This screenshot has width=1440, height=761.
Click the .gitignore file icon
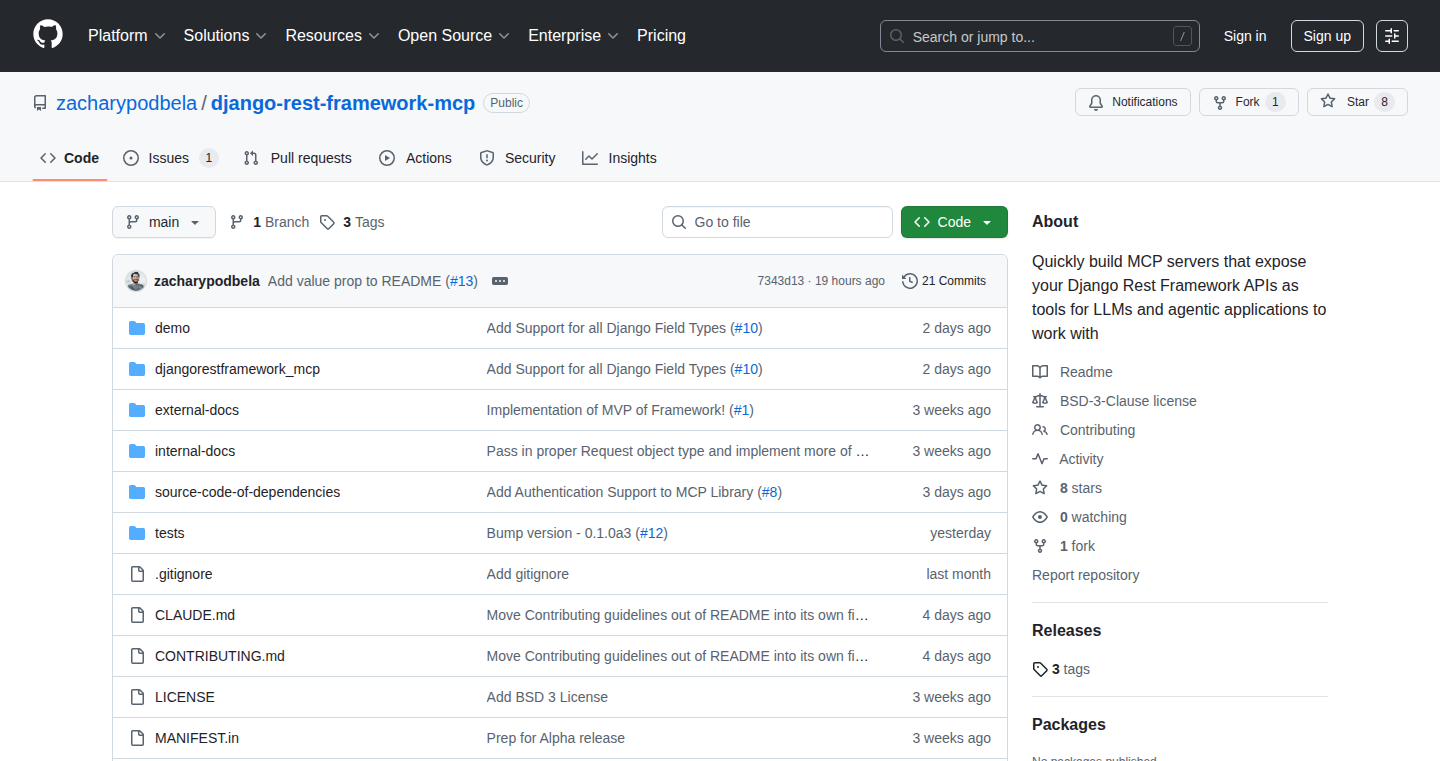tap(137, 574)
